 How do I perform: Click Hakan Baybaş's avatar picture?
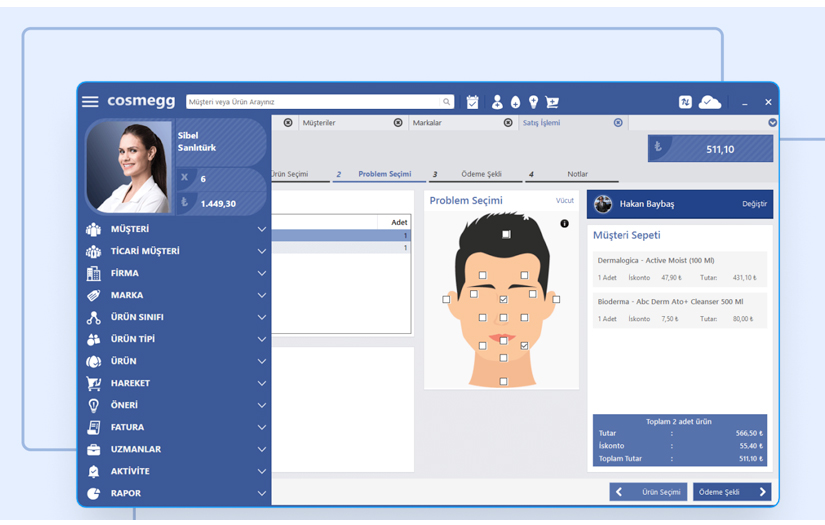coord(603,204)
